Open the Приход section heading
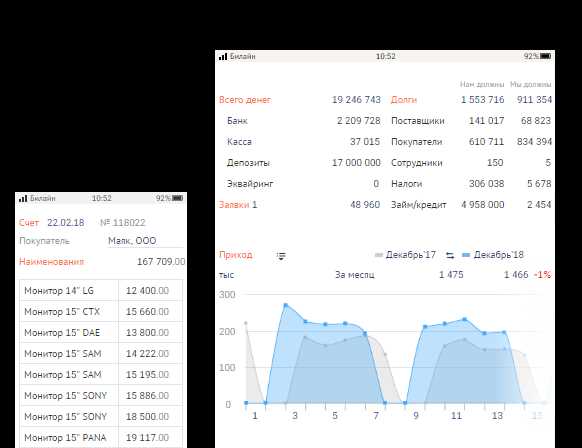582x448 pixels. pyautogui.click(x=236, y=255)
